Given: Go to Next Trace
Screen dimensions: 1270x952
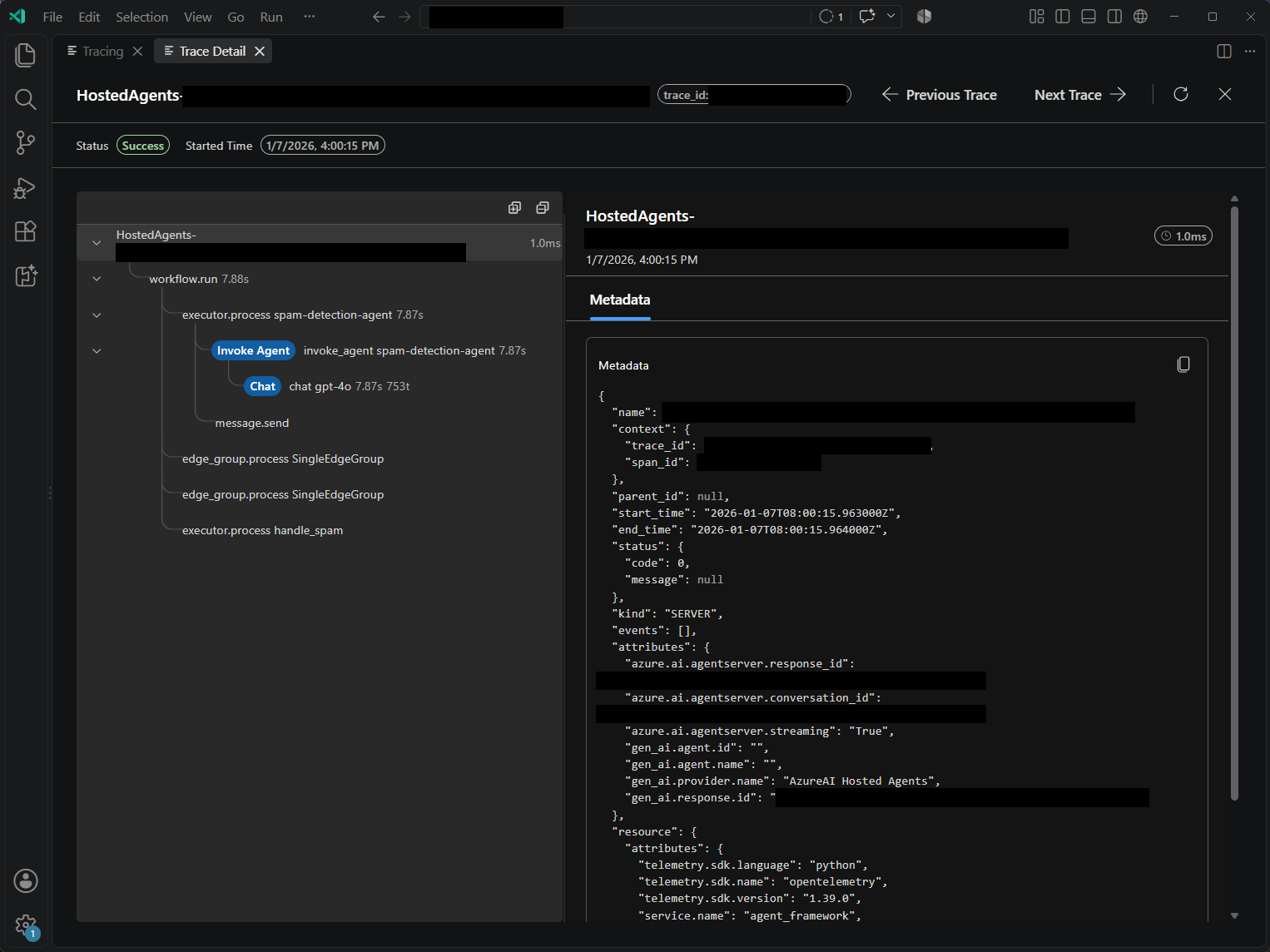Looking at the screenshot, I should point(1080,95).
